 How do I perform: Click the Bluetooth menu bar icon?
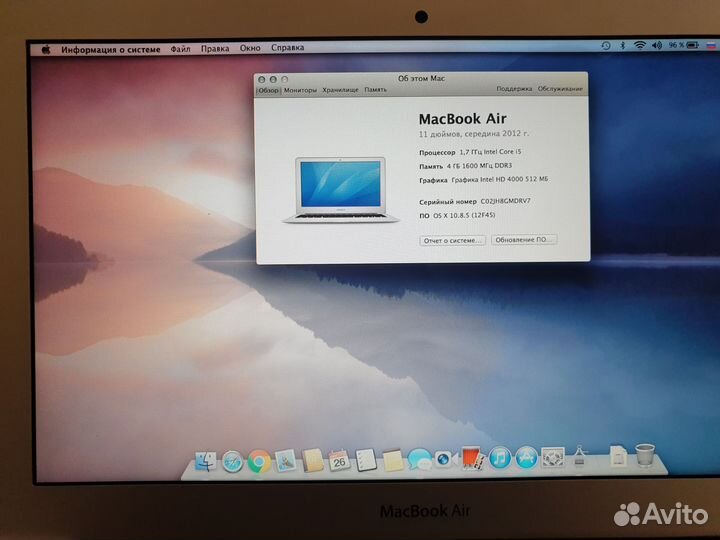pyautogui.click(x=623, y=45)
